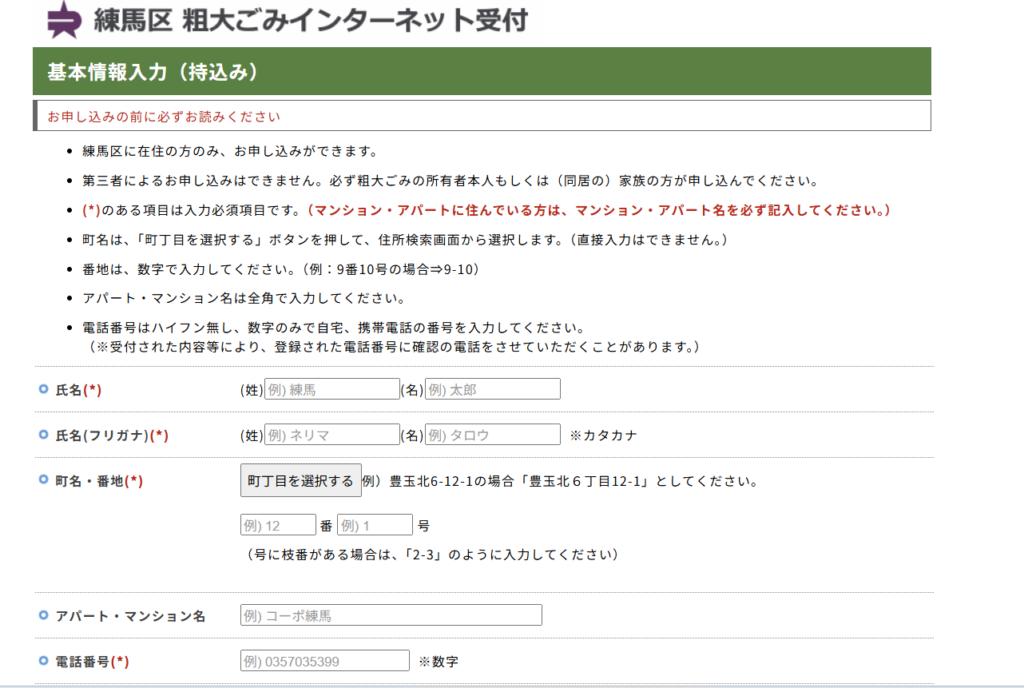Focus the アパート・マンション名 text field
The image size is (1024, 688).
(x=391, y=615)
